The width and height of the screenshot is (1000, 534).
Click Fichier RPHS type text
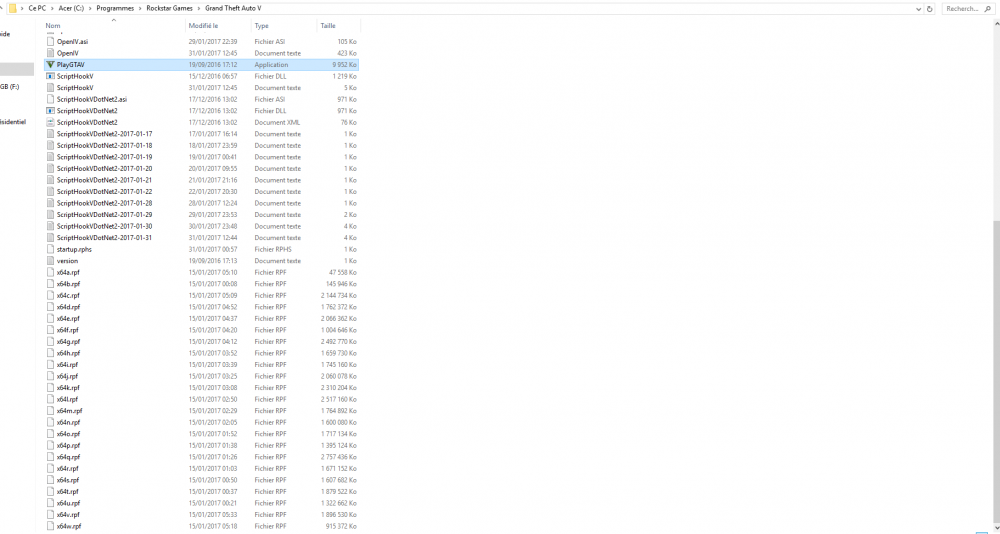pos(272,249)
